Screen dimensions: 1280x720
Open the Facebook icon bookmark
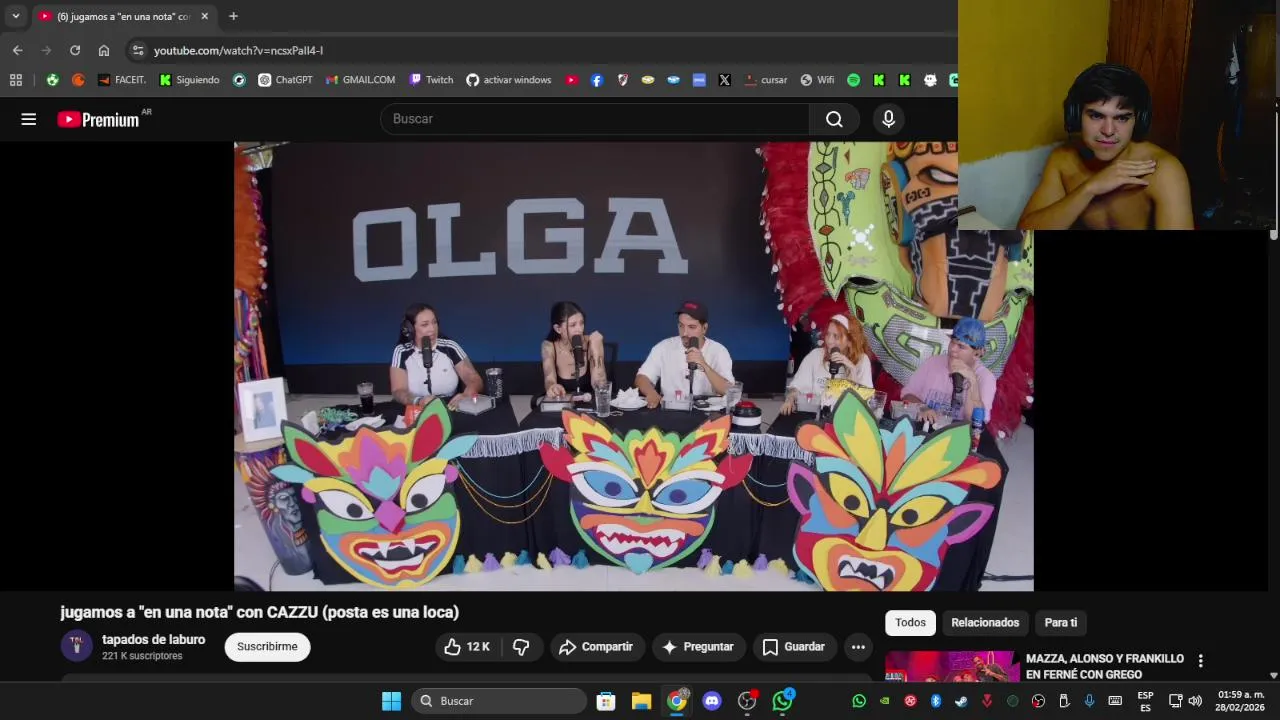pyautogui.click(x=597, y=80)
